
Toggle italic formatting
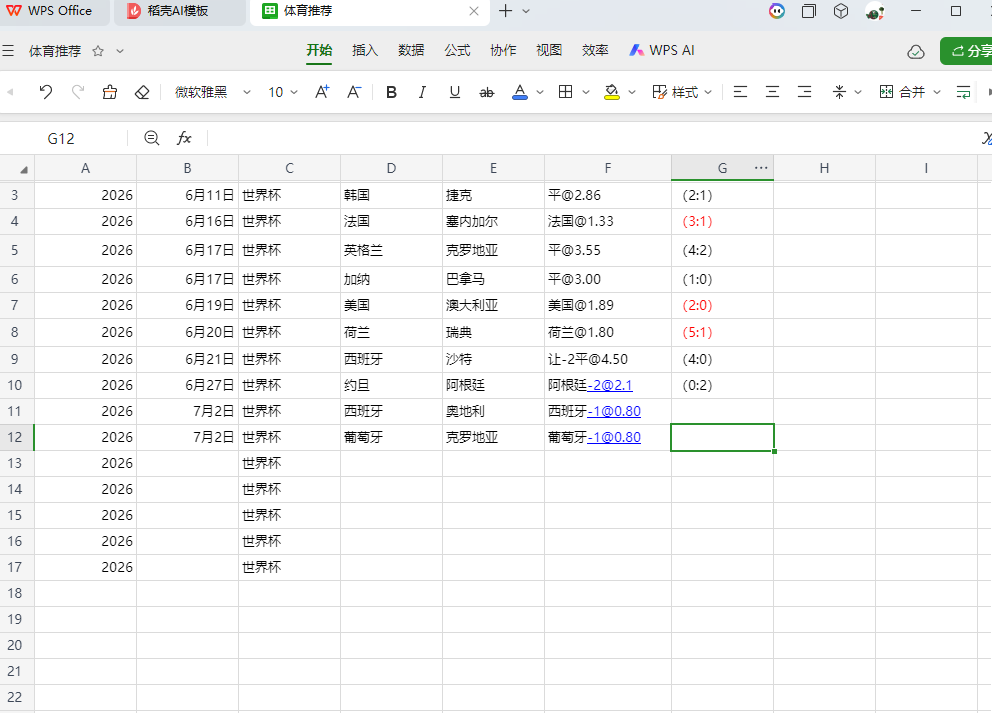(x=423, y=92)
